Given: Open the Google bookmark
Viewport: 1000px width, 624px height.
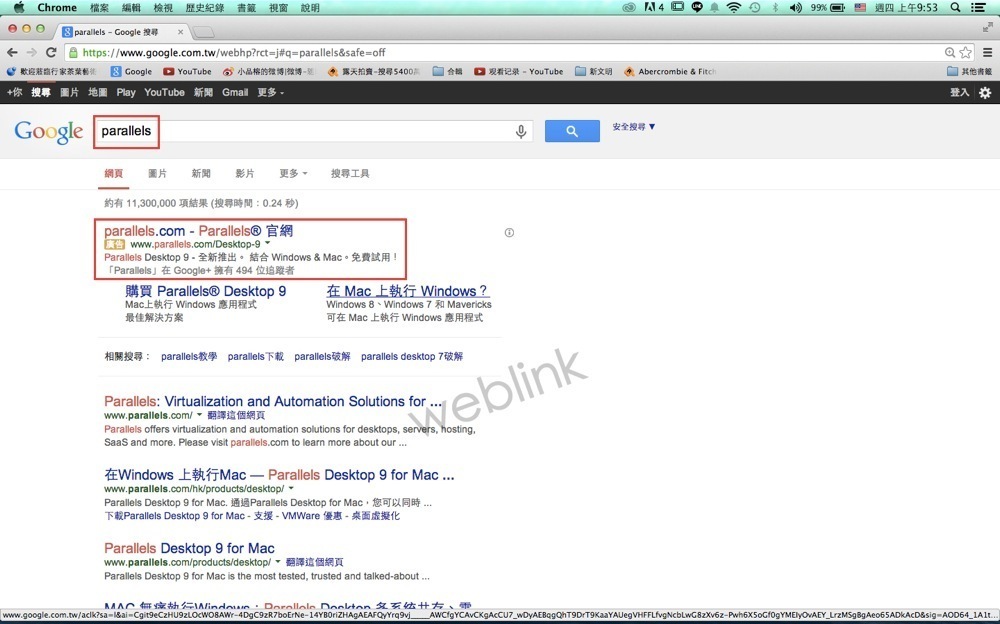Looking at the screenshot, I should 131,71.
